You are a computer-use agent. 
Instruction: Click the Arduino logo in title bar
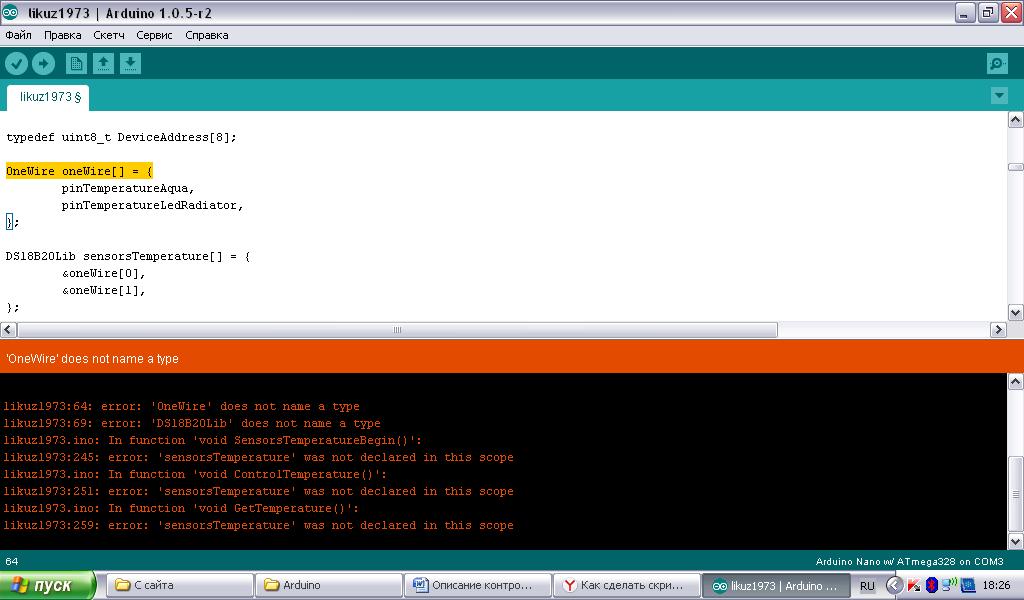coord(10,13)
